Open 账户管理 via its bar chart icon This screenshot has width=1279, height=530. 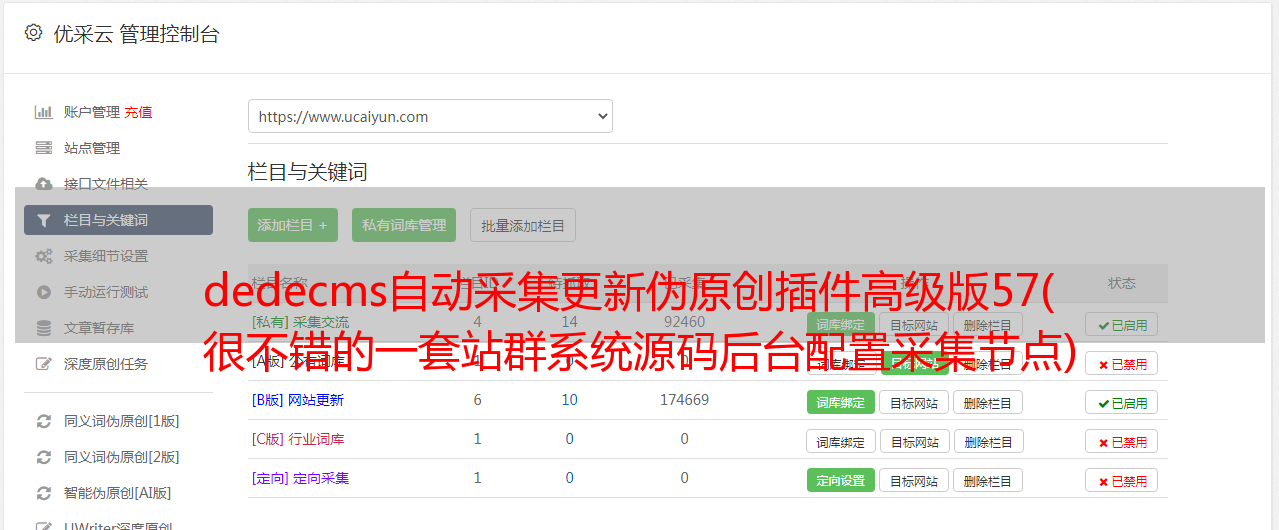coord(43,112)
